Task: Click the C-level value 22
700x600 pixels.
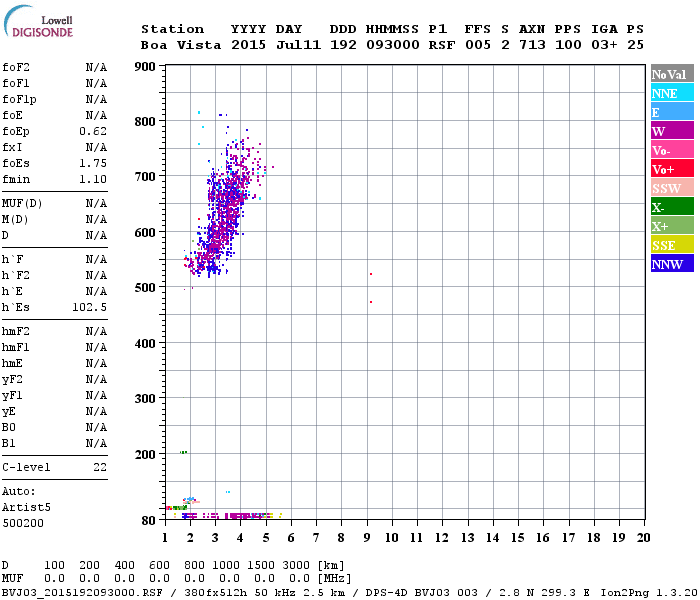Action: 100,467
